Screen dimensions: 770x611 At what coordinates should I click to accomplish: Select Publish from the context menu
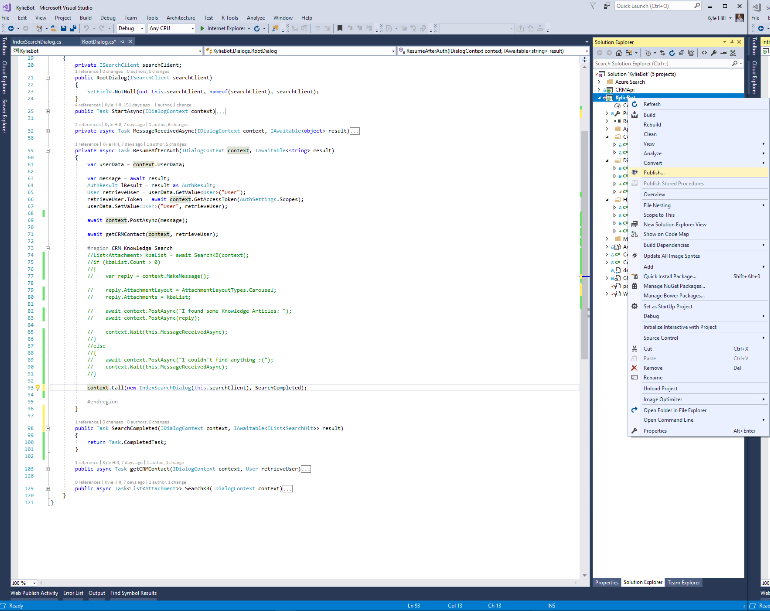(x=656, y=172)
